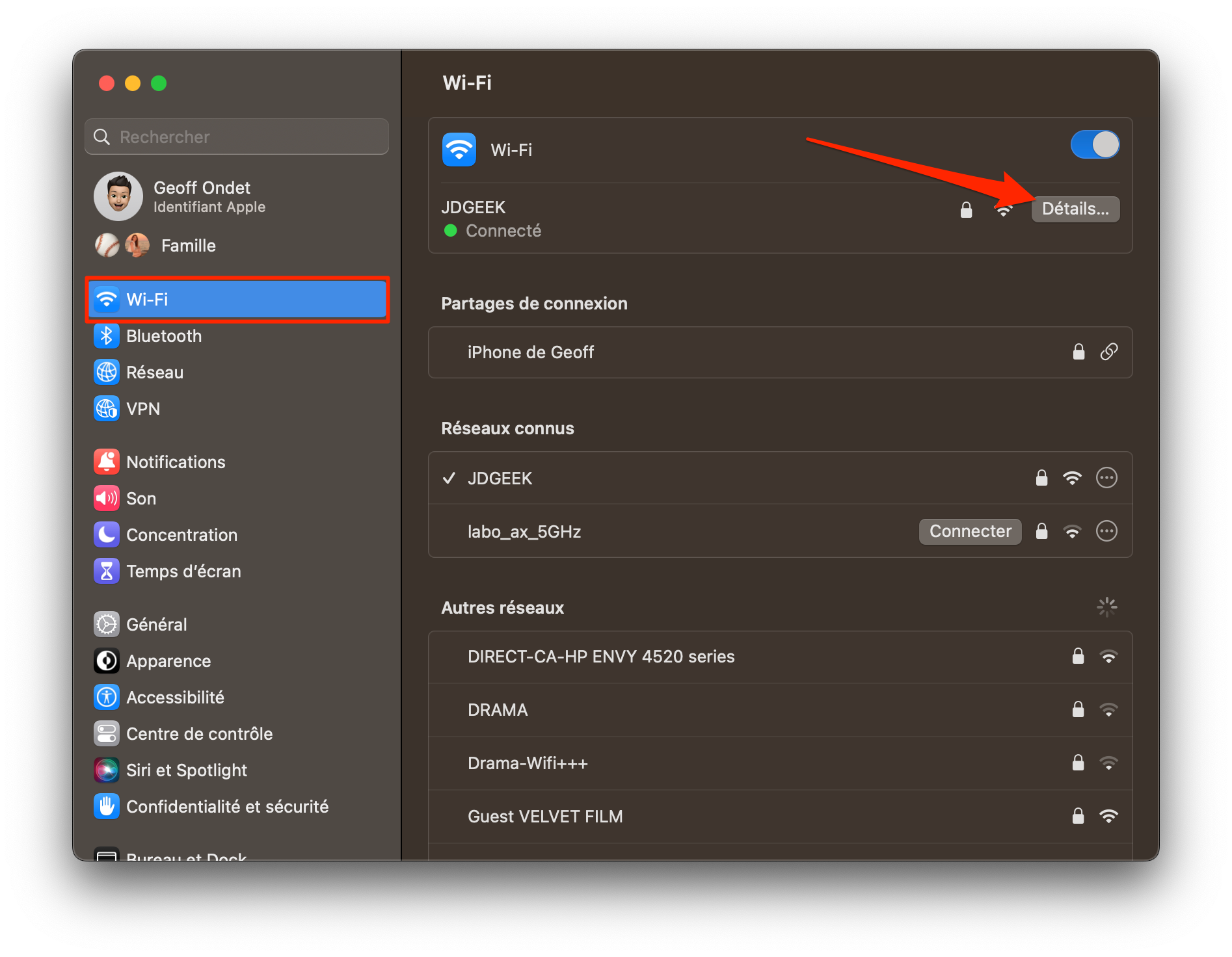Select the Drama-Wifi+++ network

(780, 763)
